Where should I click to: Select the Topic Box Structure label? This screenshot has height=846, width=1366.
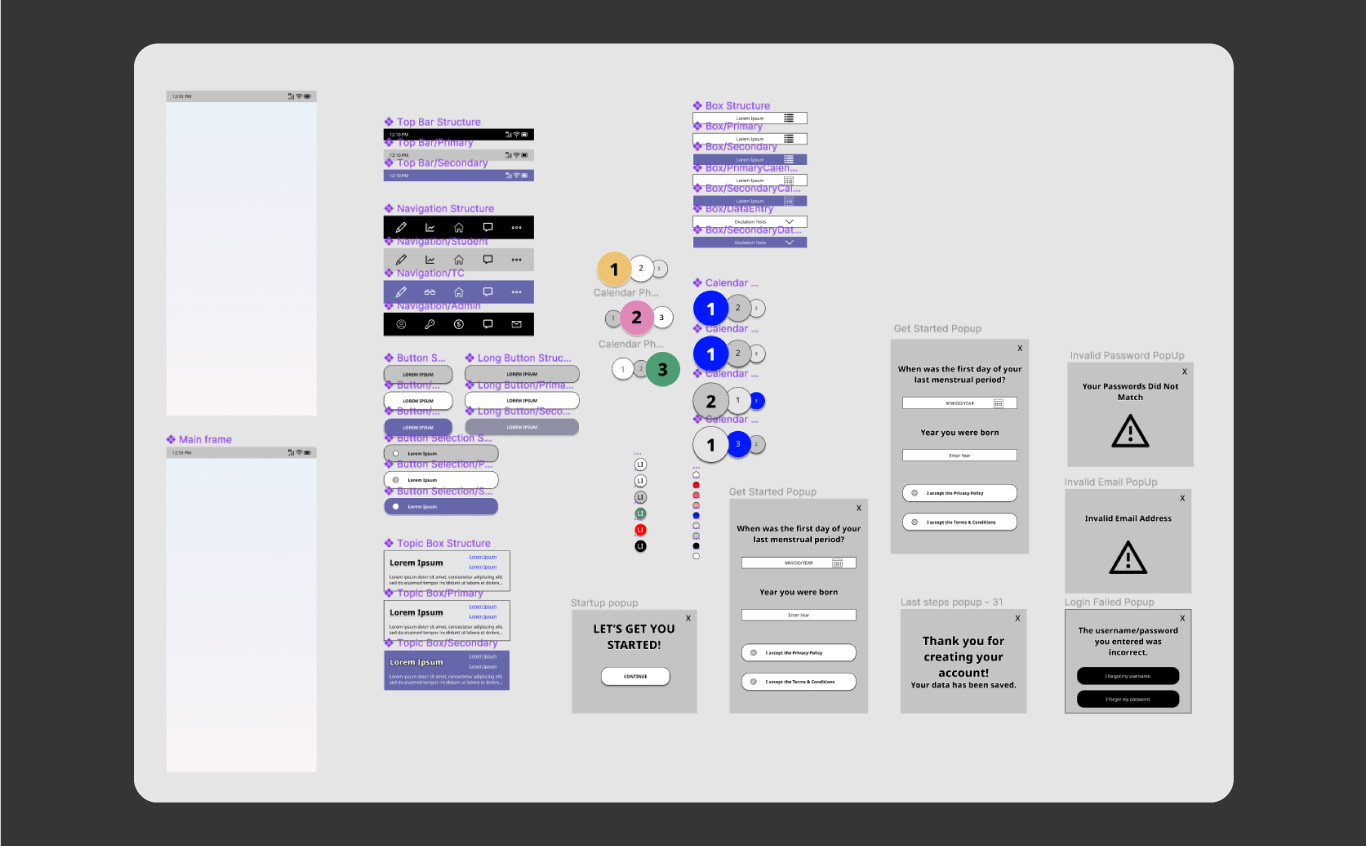(x=443, y=544)
